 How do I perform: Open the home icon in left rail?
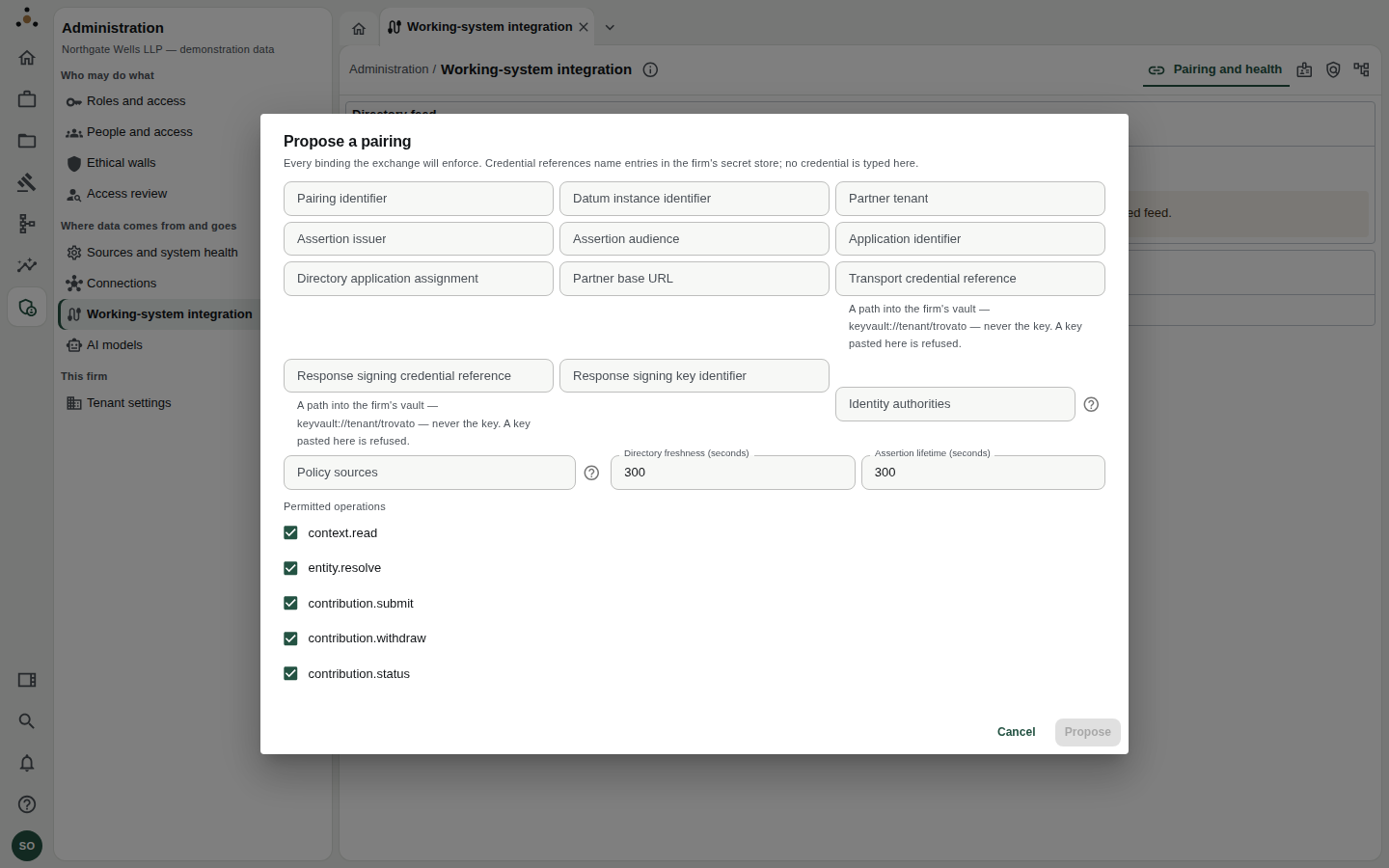27,58
